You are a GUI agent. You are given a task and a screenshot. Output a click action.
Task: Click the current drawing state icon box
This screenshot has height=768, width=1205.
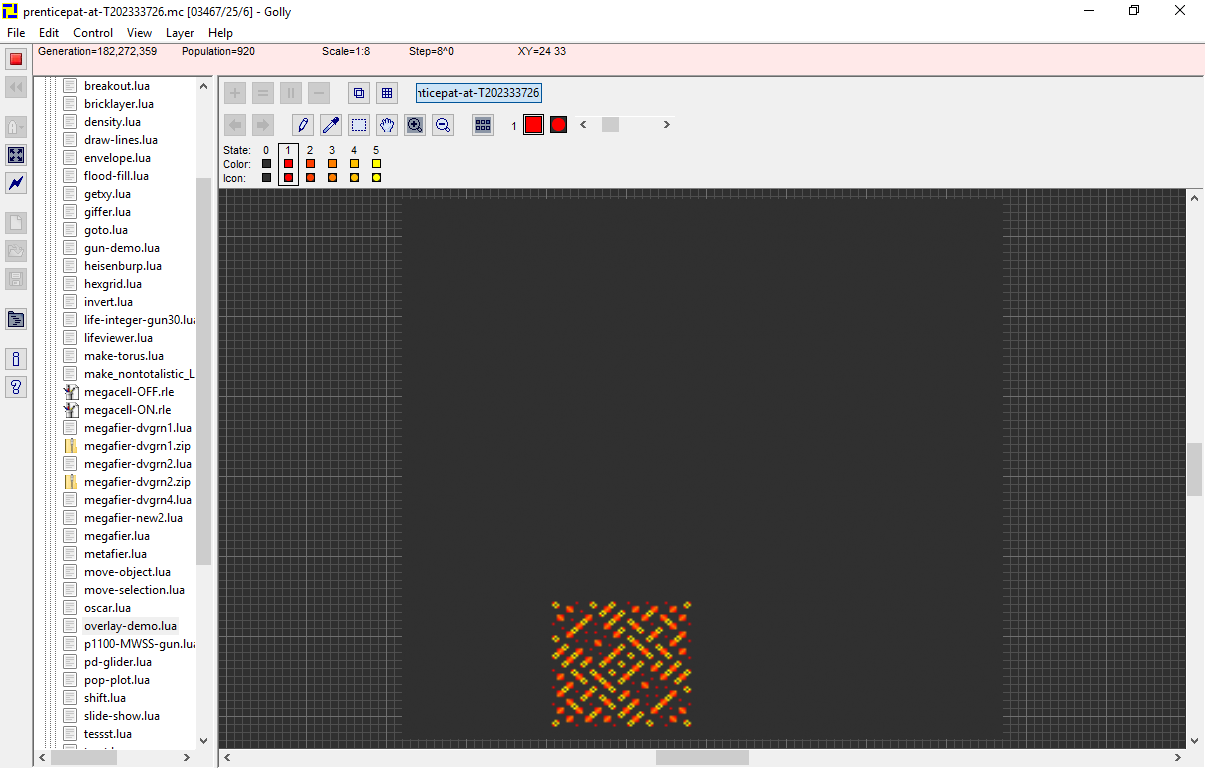558,125
